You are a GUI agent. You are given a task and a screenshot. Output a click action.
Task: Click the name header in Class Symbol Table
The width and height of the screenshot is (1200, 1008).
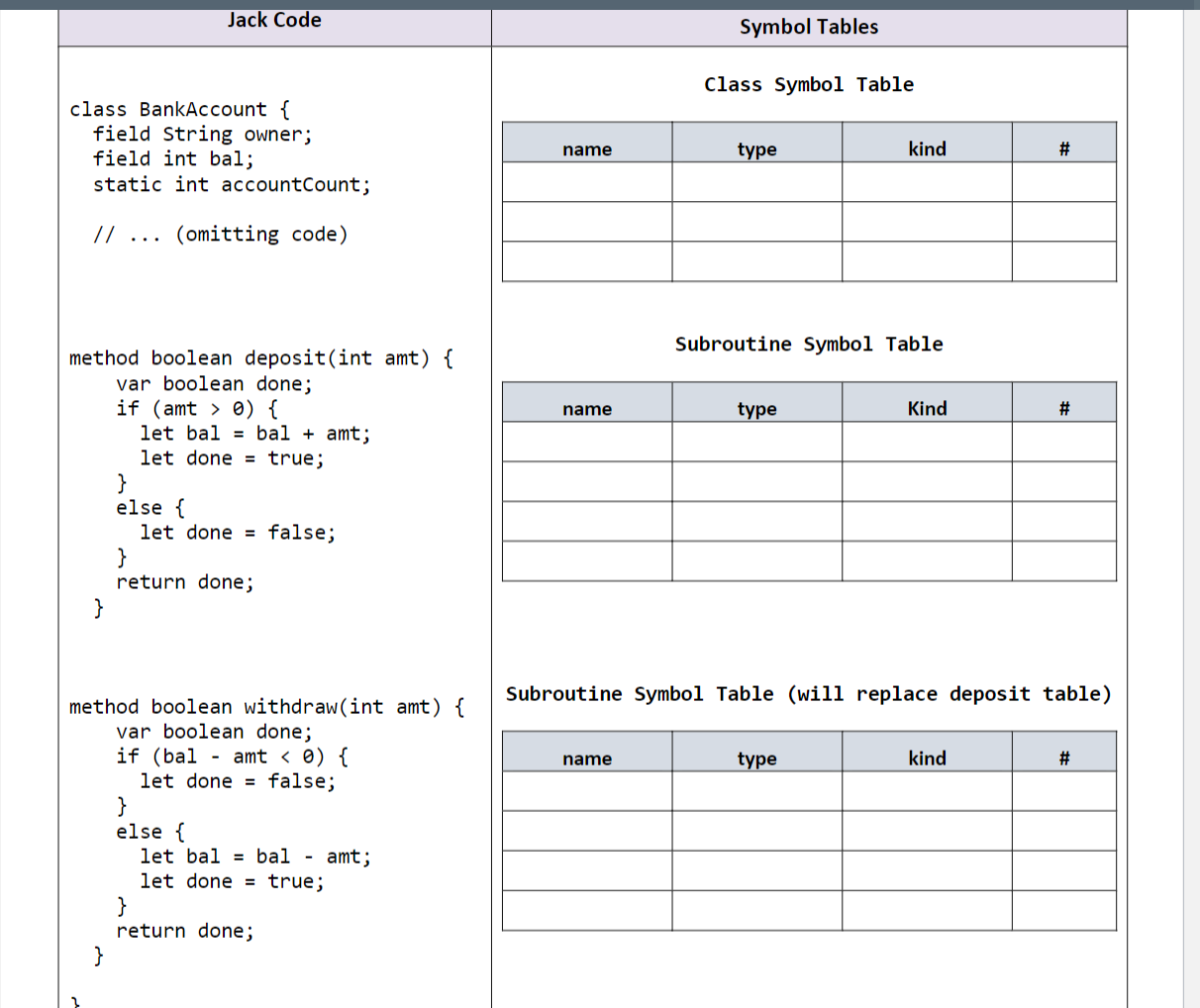click(x=587, y=149)
